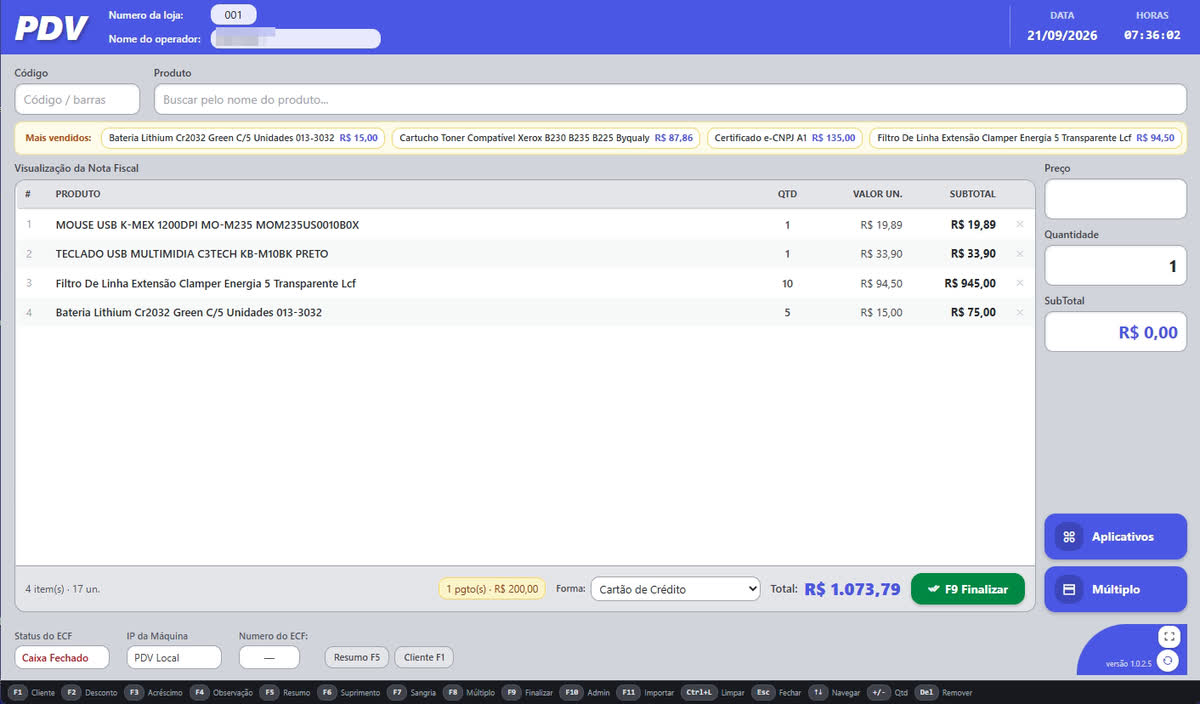Click the Preço input field

click(1115, 199)
